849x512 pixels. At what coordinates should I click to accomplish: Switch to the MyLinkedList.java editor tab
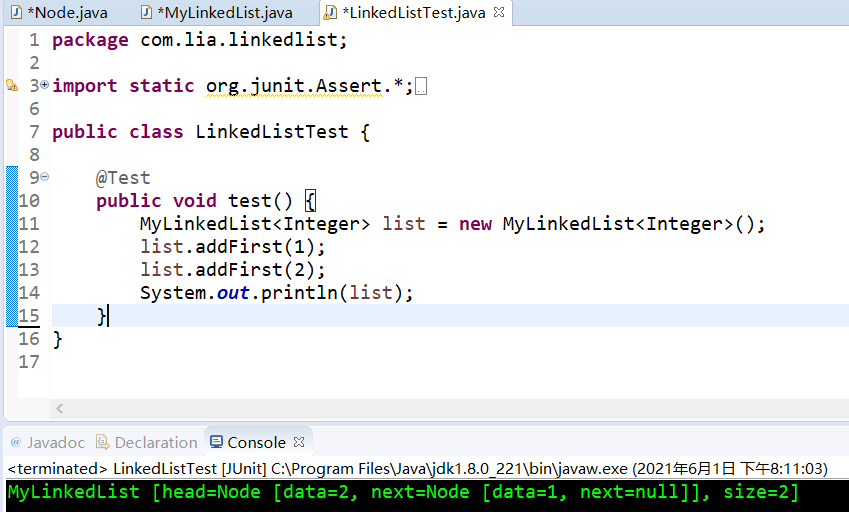pyautogui.click(x=217, y=12)
